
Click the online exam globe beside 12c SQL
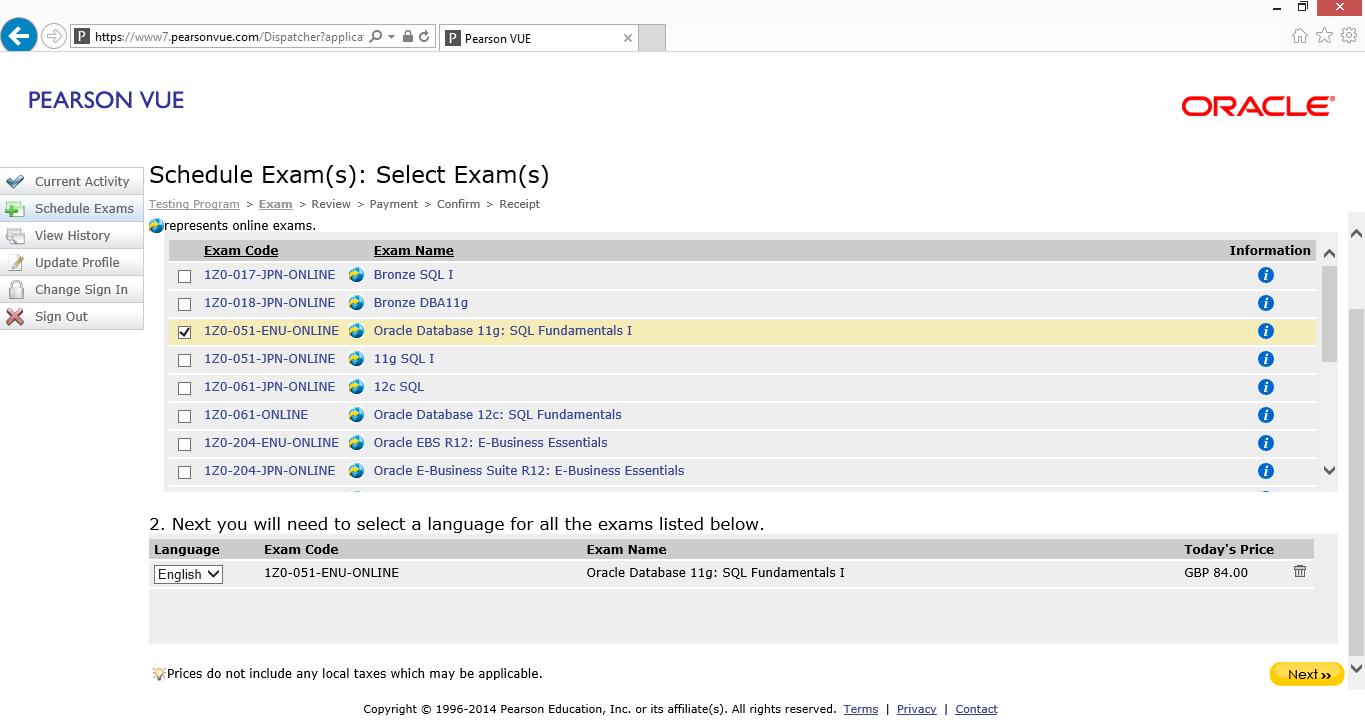tap(356, 387)
